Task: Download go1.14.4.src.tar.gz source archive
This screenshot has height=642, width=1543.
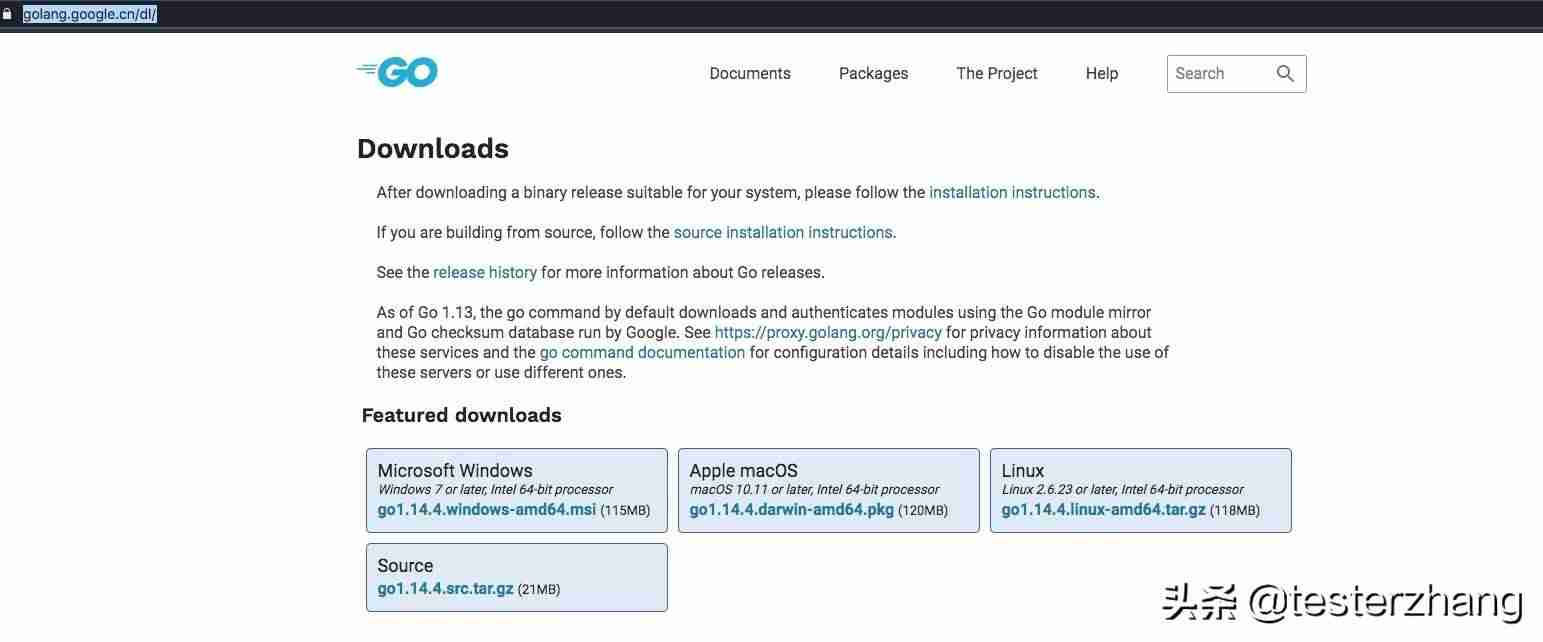Action: [445, 588]
